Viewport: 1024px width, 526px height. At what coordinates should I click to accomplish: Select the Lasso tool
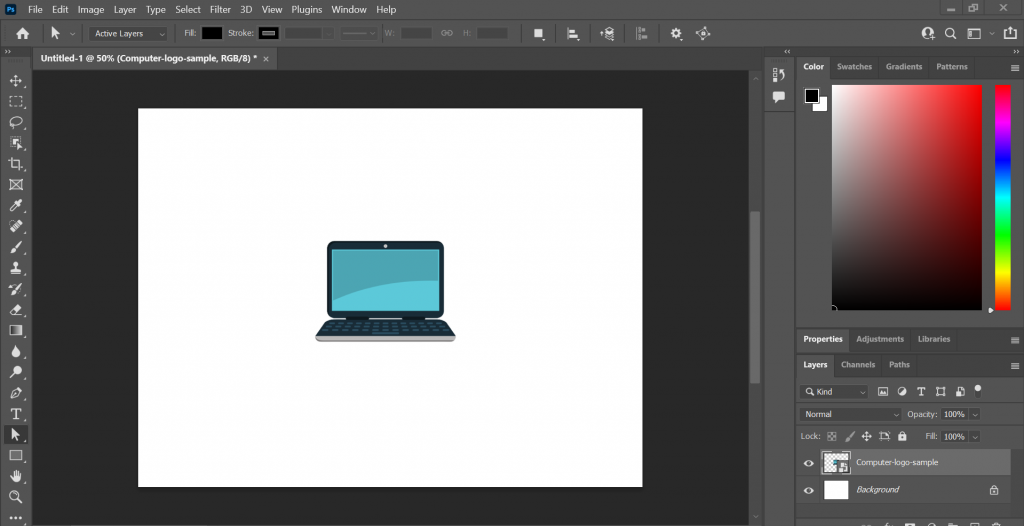point(16,122)
